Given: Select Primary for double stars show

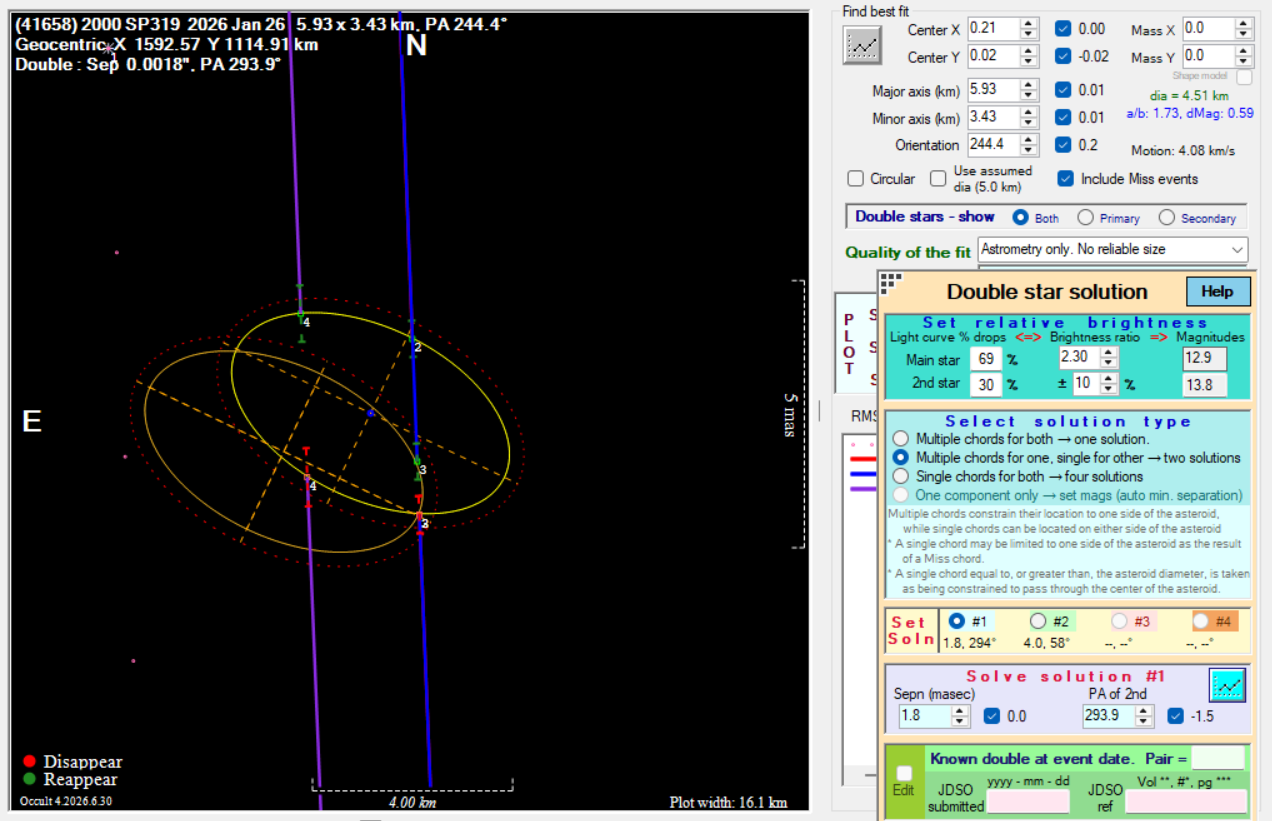Looking at the screenshot, I should pos(1085,217).
